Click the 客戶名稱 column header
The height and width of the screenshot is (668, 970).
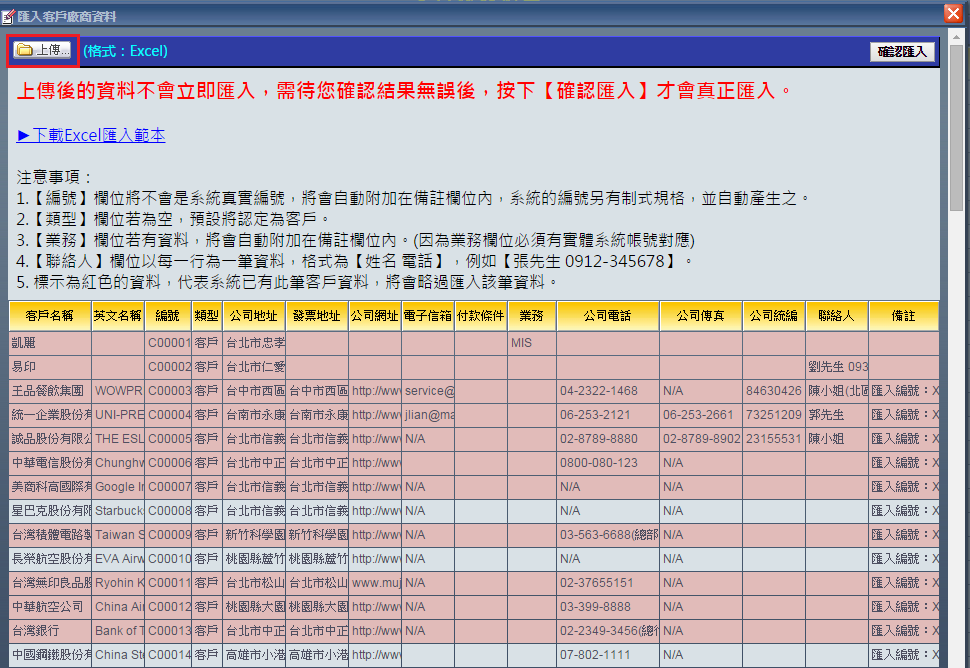click(49, 316)
